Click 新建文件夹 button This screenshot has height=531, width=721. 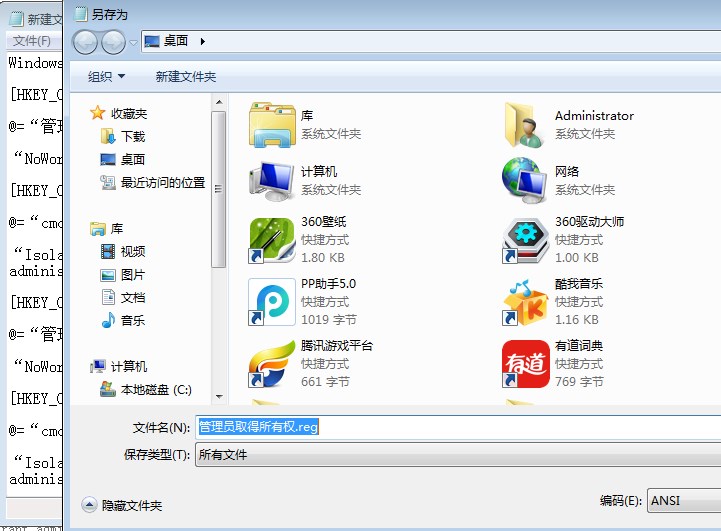click(186, 76)
